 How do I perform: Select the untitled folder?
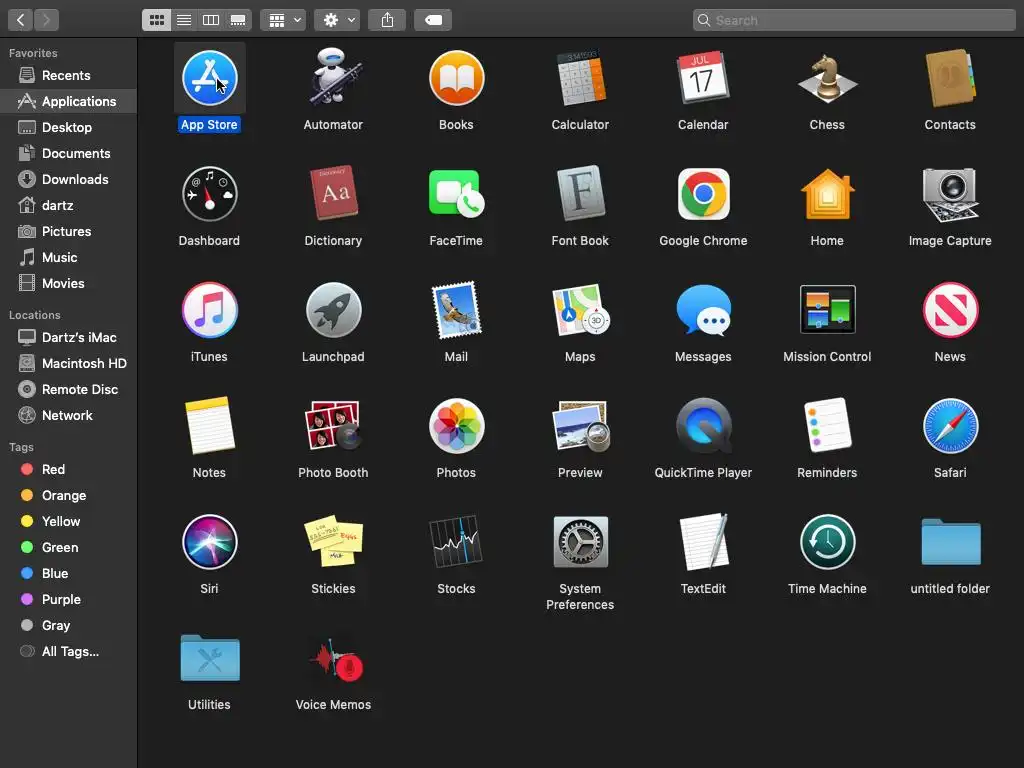click(x=950, y=542)
